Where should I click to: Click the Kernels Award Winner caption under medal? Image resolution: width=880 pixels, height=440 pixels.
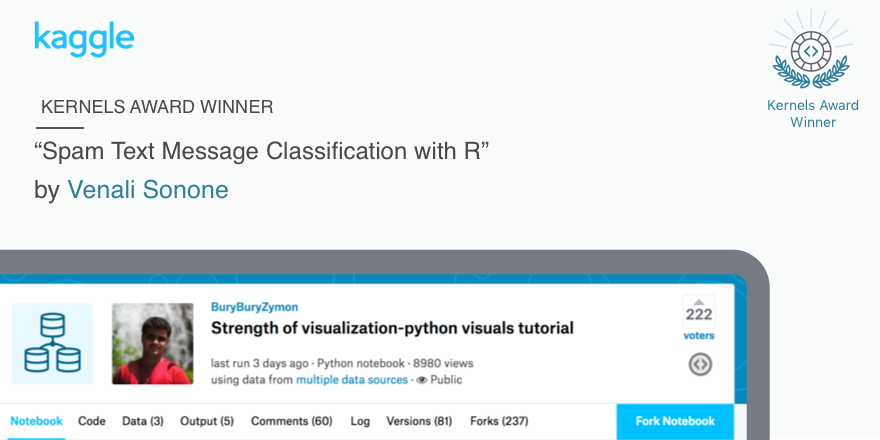coord(813,114)
